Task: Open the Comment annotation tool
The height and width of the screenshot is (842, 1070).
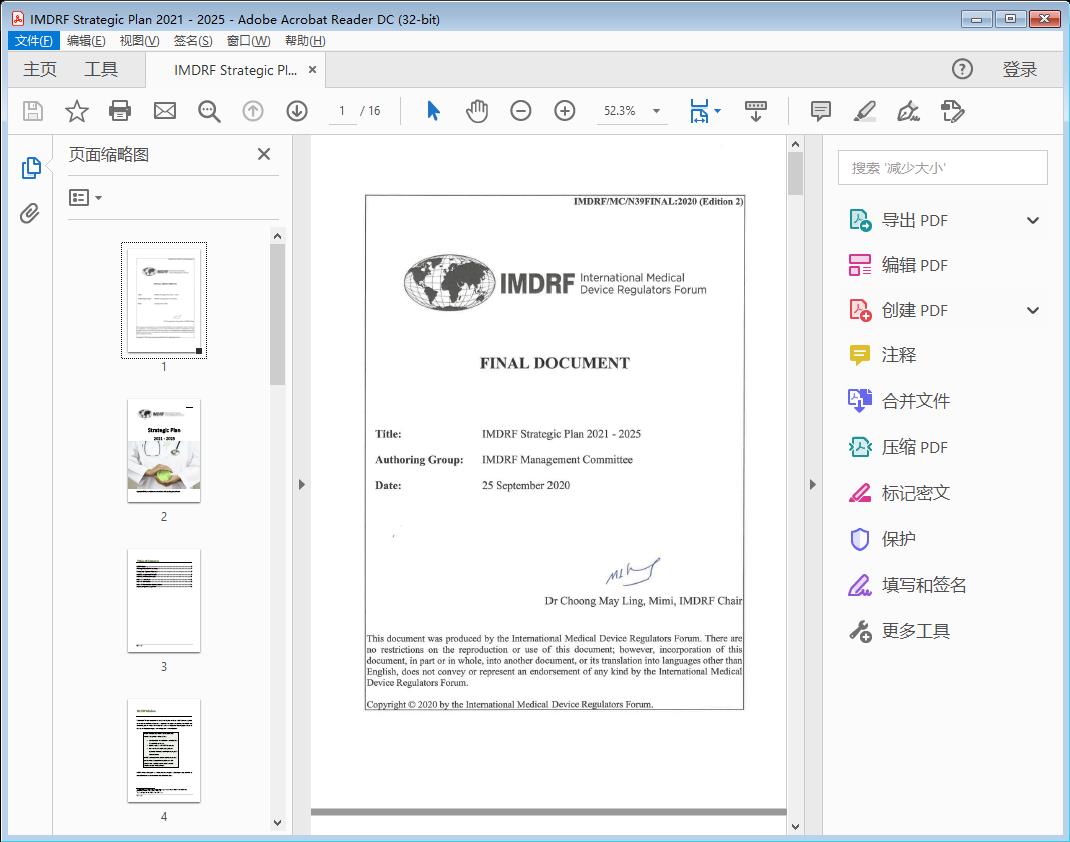Action: point(820,111)
